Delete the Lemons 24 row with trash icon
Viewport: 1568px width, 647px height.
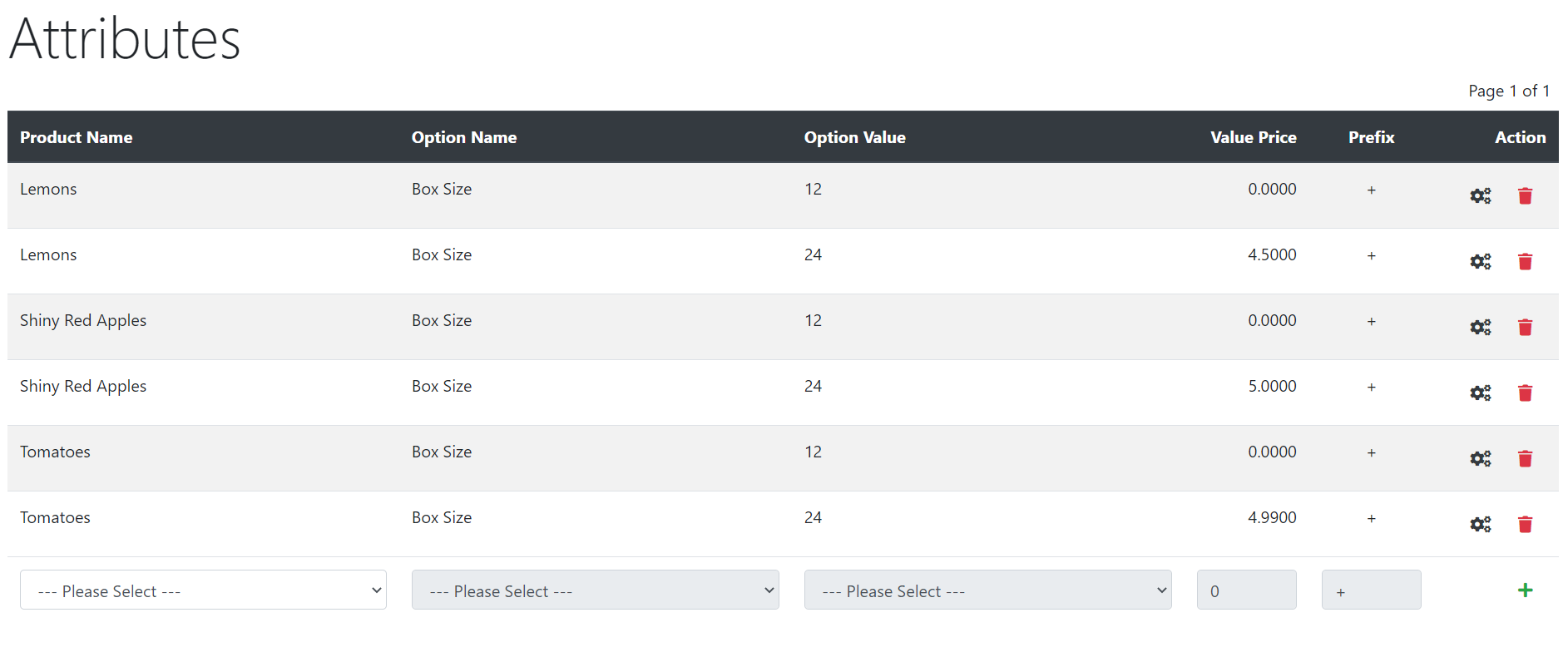point(1525,261)
